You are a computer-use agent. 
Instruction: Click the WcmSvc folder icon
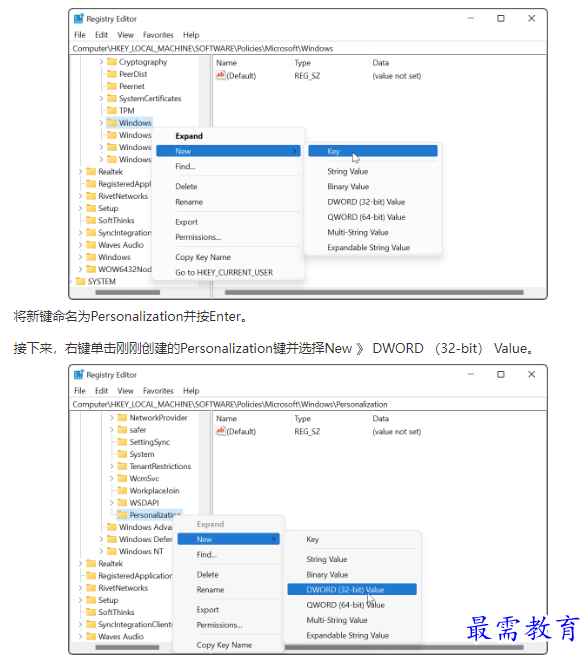click(122, 479)
